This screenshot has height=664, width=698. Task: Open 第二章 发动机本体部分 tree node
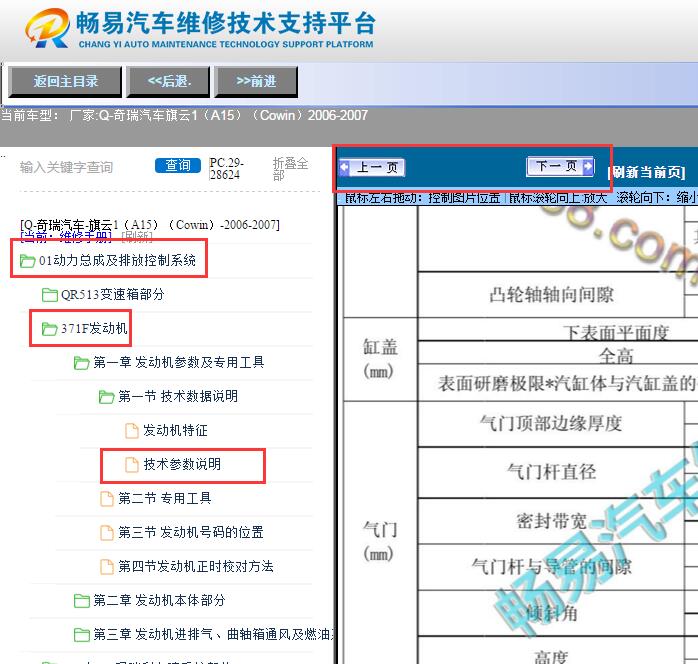159,600
